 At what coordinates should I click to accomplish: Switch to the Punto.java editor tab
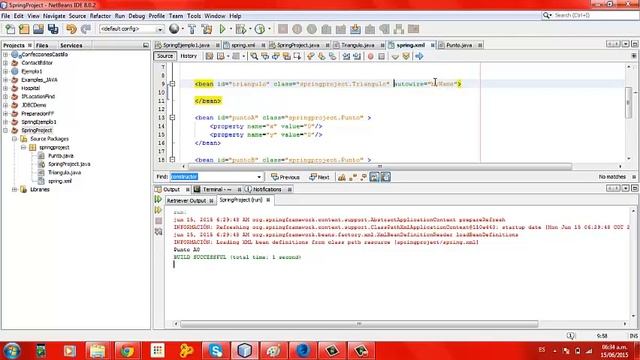coord(459,45)
